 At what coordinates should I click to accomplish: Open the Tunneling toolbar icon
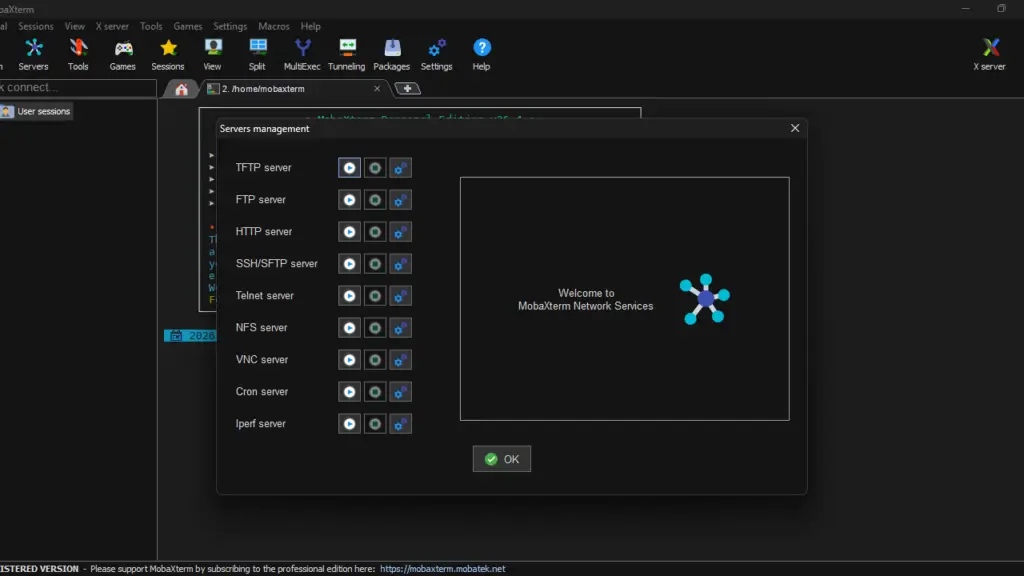pyautogui.click(x=347, y=54)
